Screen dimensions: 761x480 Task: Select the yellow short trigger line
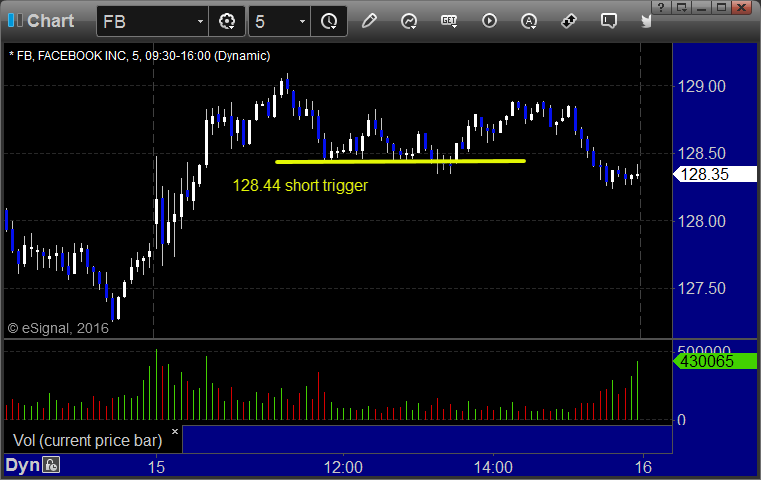[x=400, y=161]
